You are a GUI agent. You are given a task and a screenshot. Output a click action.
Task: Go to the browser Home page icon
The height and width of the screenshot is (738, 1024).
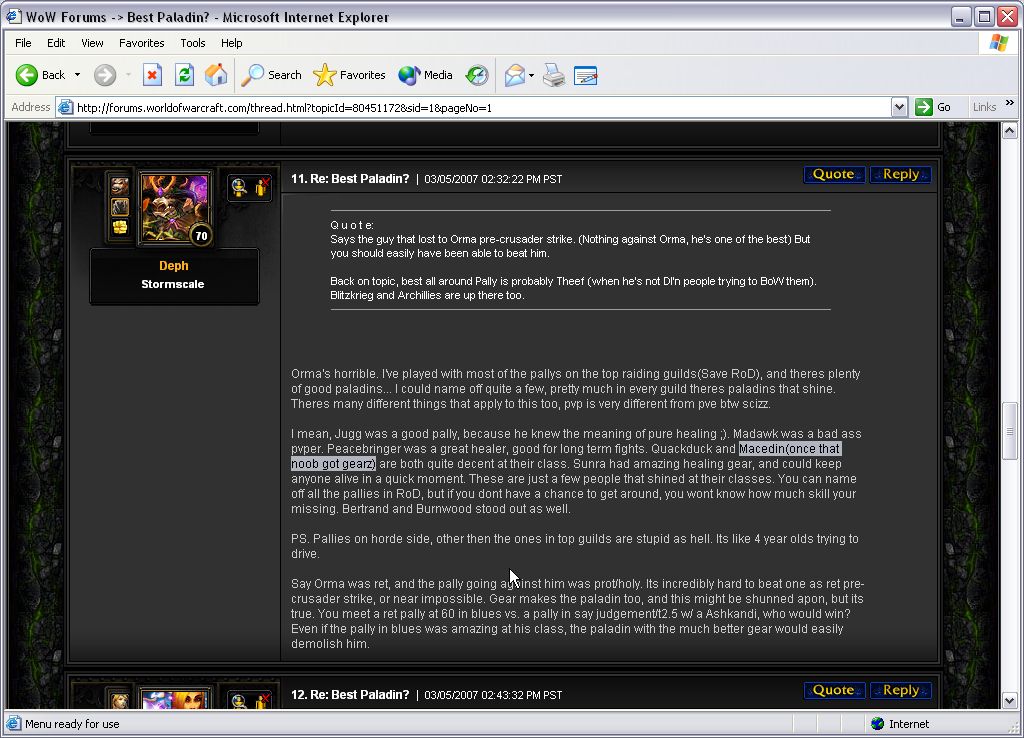click(x=216, y=75)
